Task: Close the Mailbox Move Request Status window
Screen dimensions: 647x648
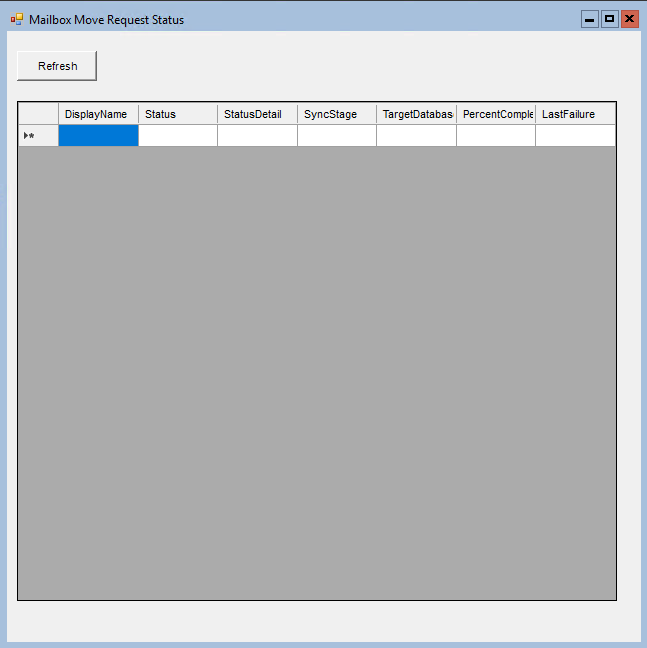Action: 630,19
